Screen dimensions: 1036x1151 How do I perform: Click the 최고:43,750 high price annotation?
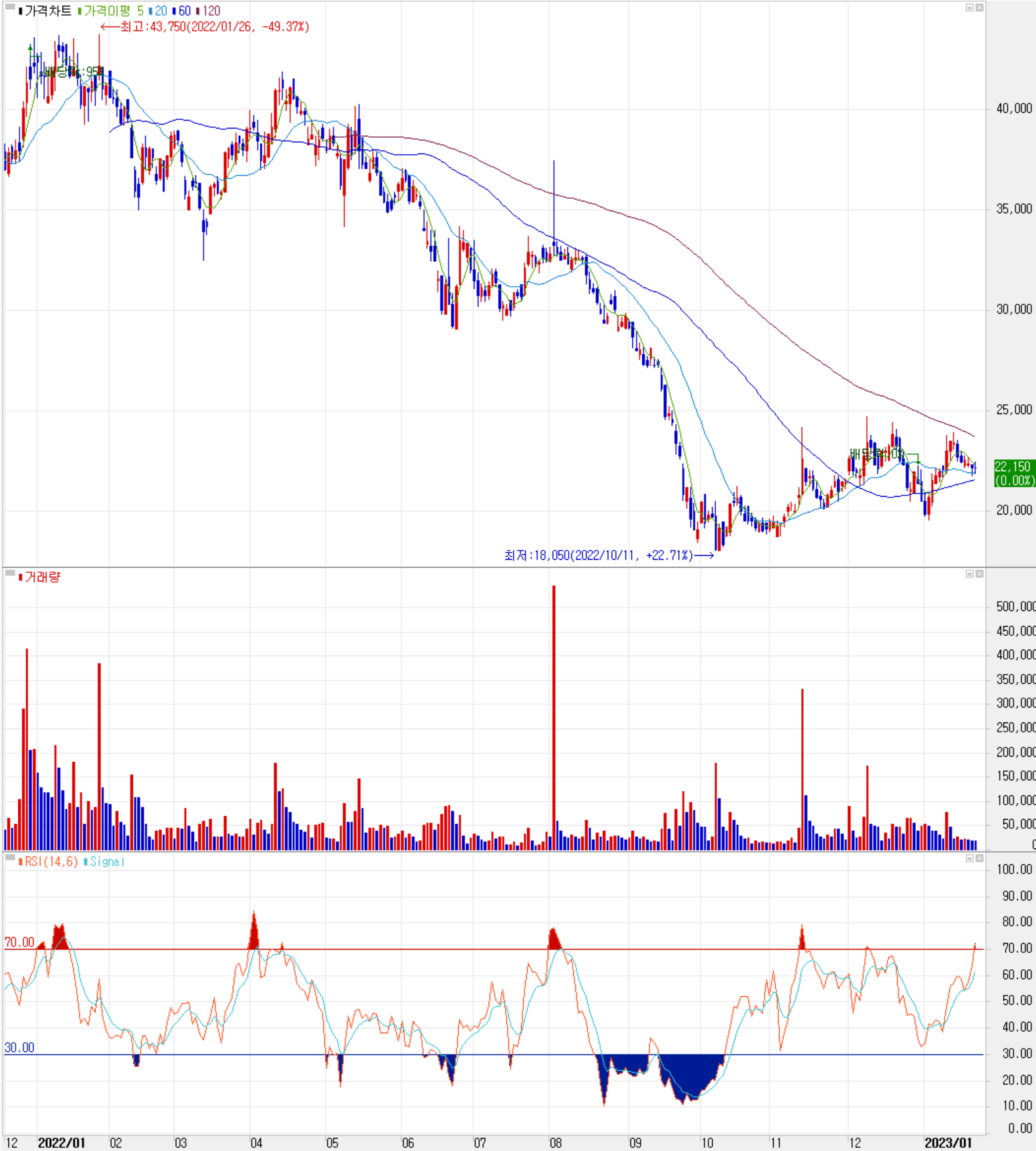[204, 27]
